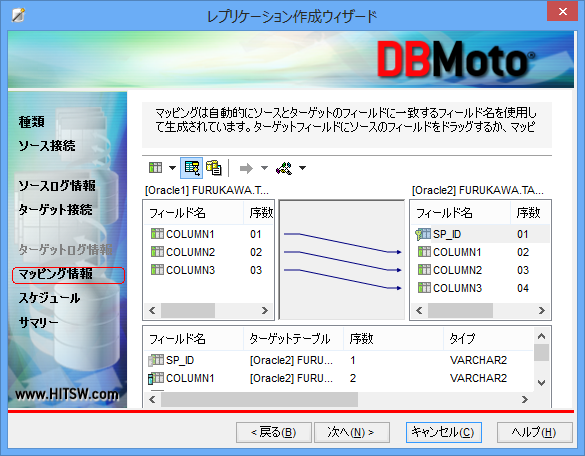Image resolution: width=585 pixels, height=456 pixels.
Task: Sort target list by フィールド名 header
Action: (x=461, y=213)
